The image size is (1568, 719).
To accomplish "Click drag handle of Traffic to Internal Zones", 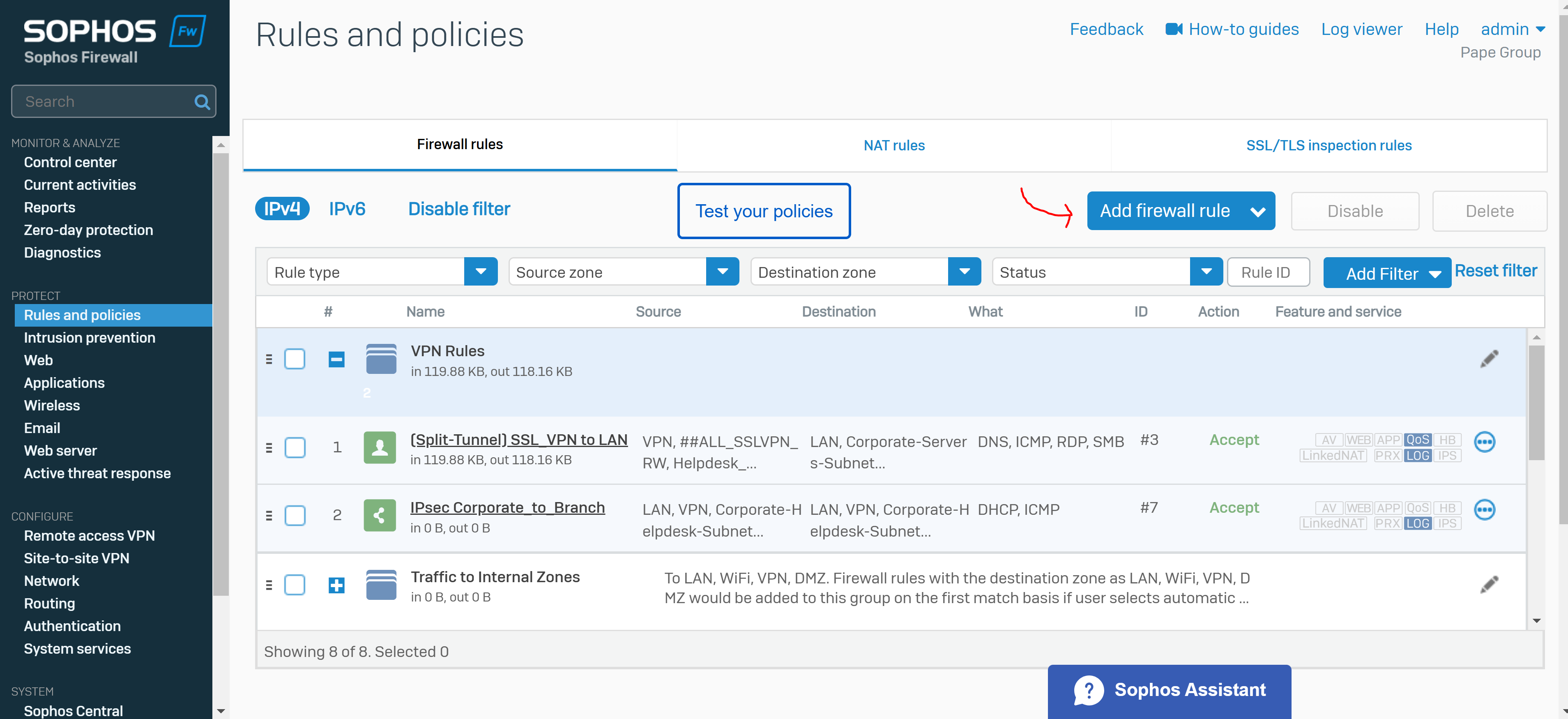I will click(269, 585).
